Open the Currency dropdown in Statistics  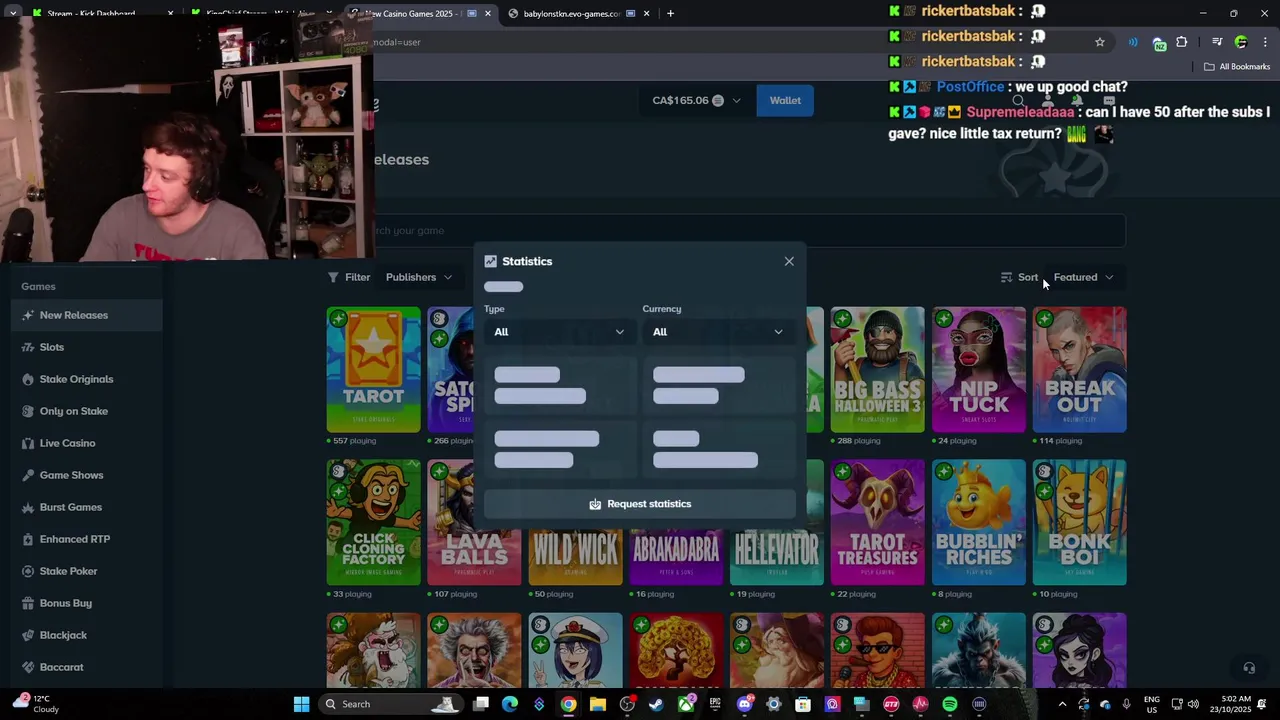(x=718, y=332)
